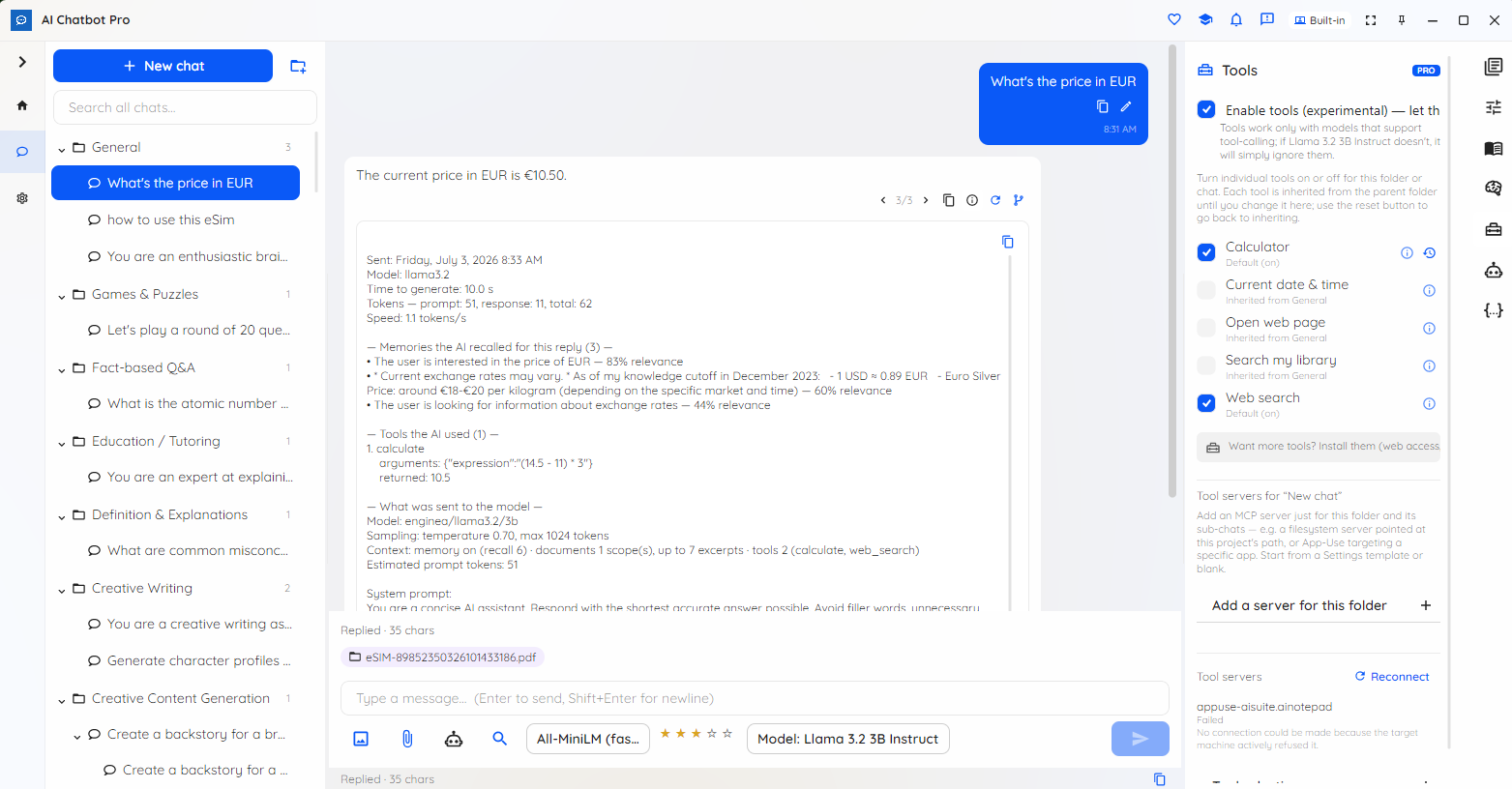Create new folder icon
The width and height of the screenshot is (1512, 789).
point(298,66)
